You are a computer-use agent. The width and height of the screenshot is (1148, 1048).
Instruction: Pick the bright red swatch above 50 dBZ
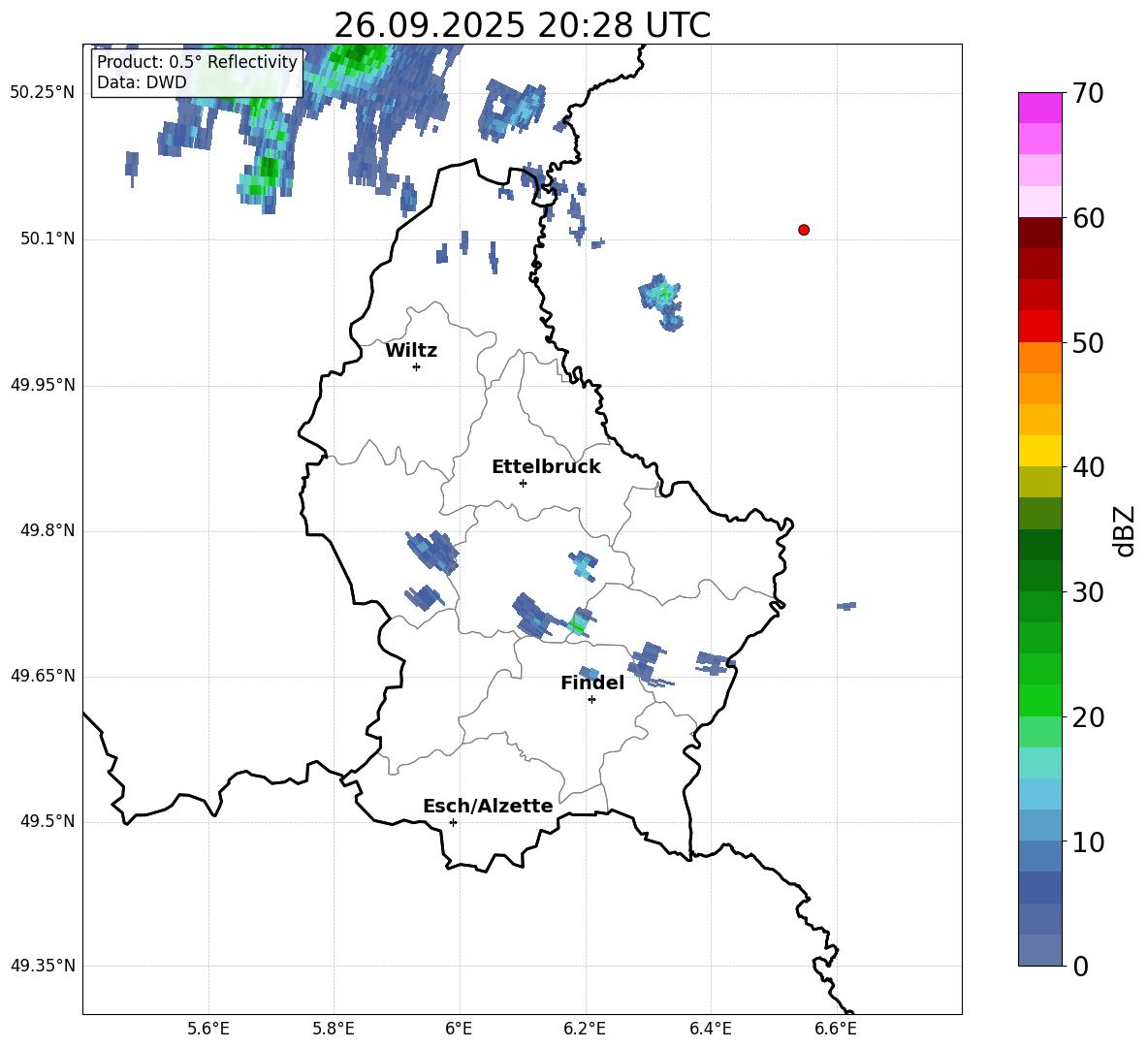click(x=1039, y=327)
